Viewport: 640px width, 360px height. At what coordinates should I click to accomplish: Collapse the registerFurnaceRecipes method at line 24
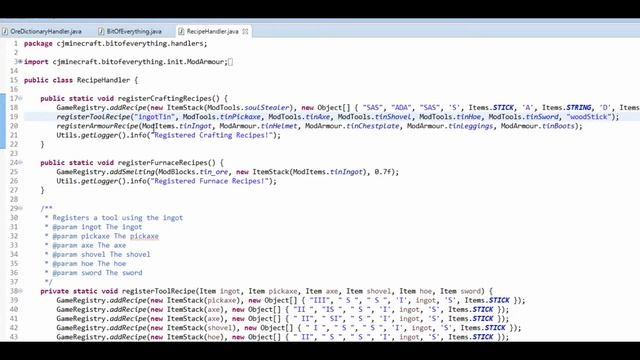[20, 162]
